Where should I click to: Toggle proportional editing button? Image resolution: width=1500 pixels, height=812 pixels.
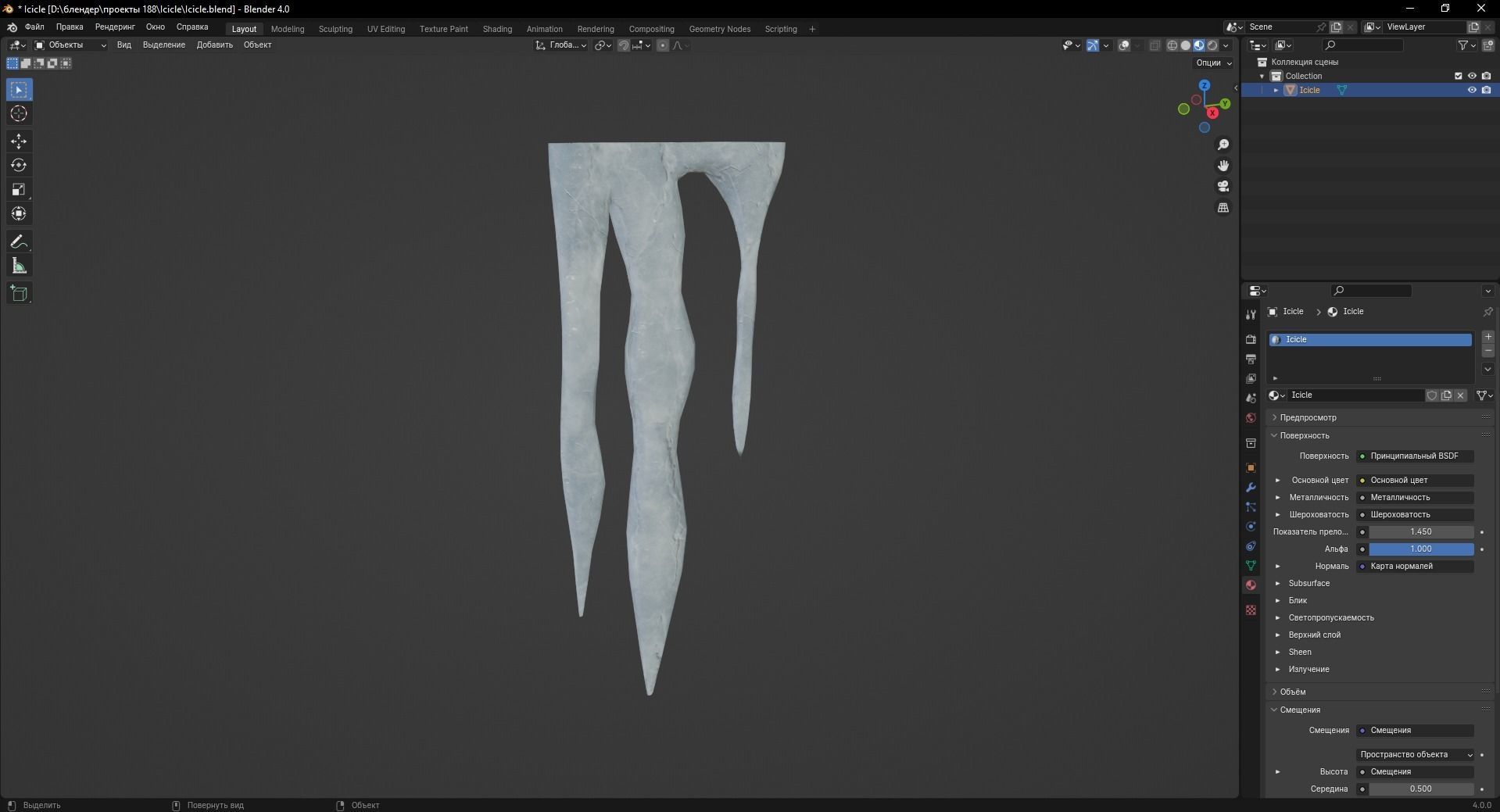point(663,45)
